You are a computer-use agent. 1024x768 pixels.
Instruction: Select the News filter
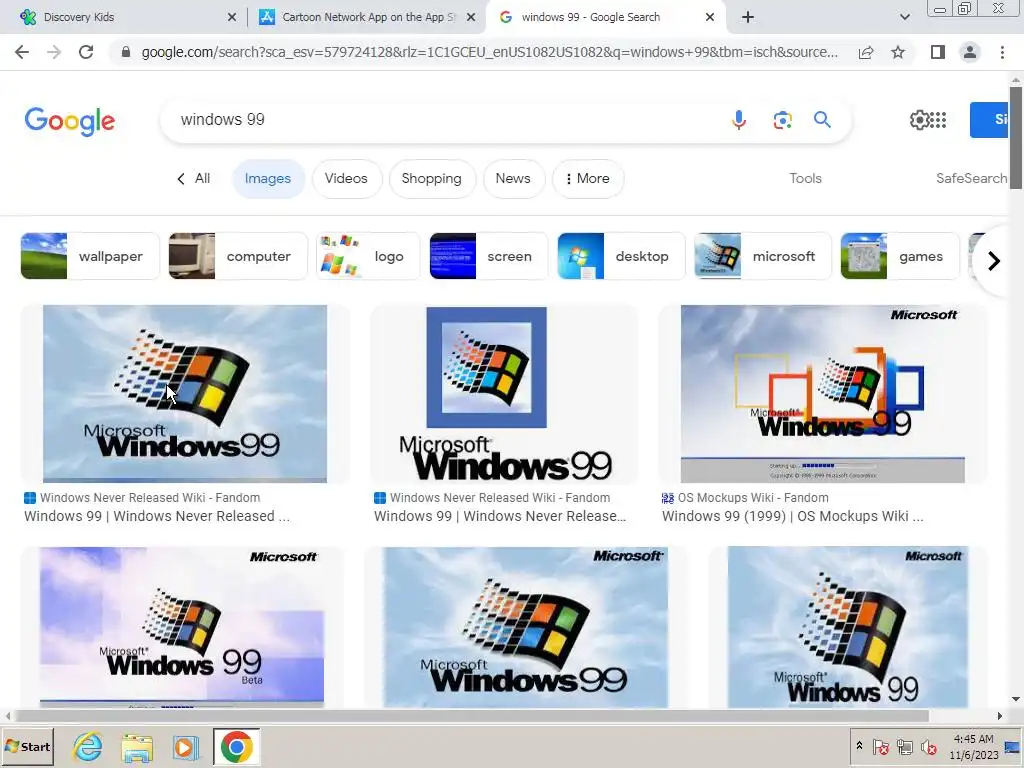click(x=513, y=178)
